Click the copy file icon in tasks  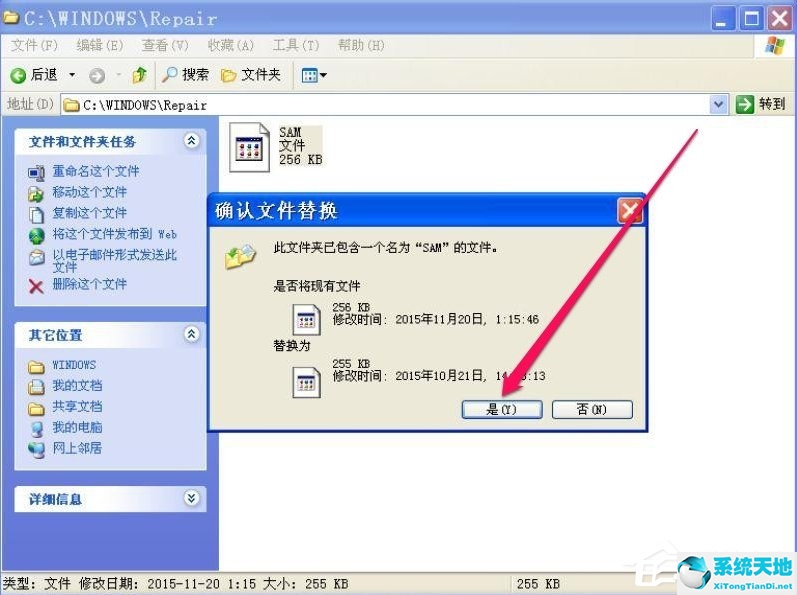pyautogui.click(x=36, y=215)
